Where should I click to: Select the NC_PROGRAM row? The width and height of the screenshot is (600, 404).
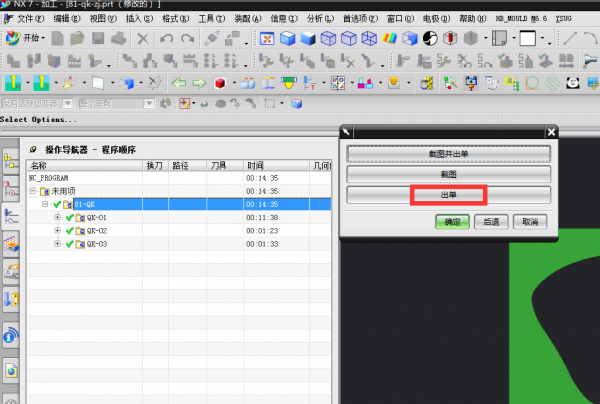click(x=179, y=178)
